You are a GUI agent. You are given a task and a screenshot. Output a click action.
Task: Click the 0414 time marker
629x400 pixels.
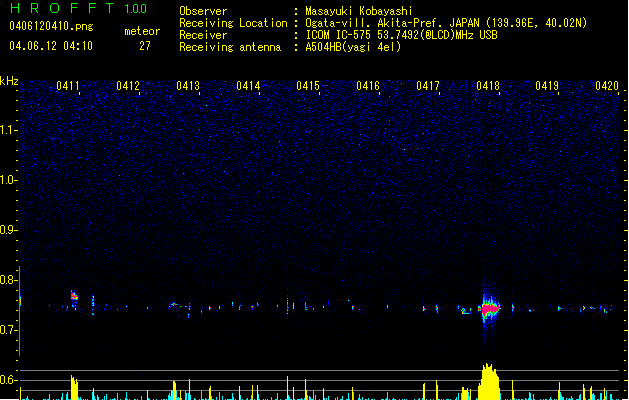tap(248, 86)
